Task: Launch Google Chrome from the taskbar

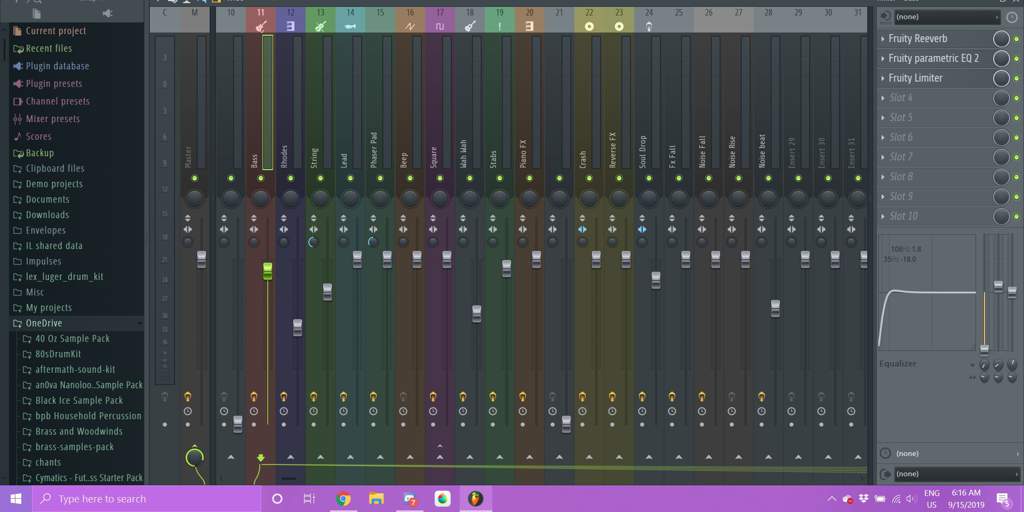Action: pyautogui.click(x=344, y=499)
